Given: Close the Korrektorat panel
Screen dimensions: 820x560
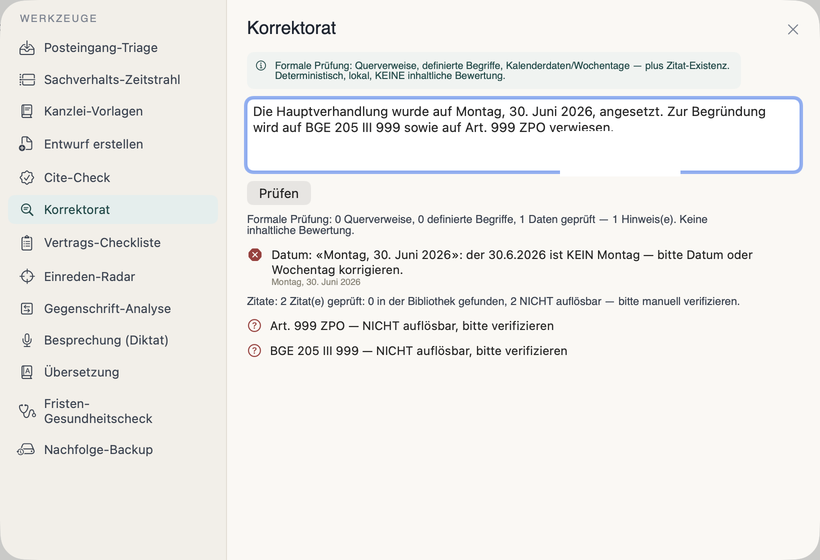Looking at the screenshot, I should (x=793, y=30).
